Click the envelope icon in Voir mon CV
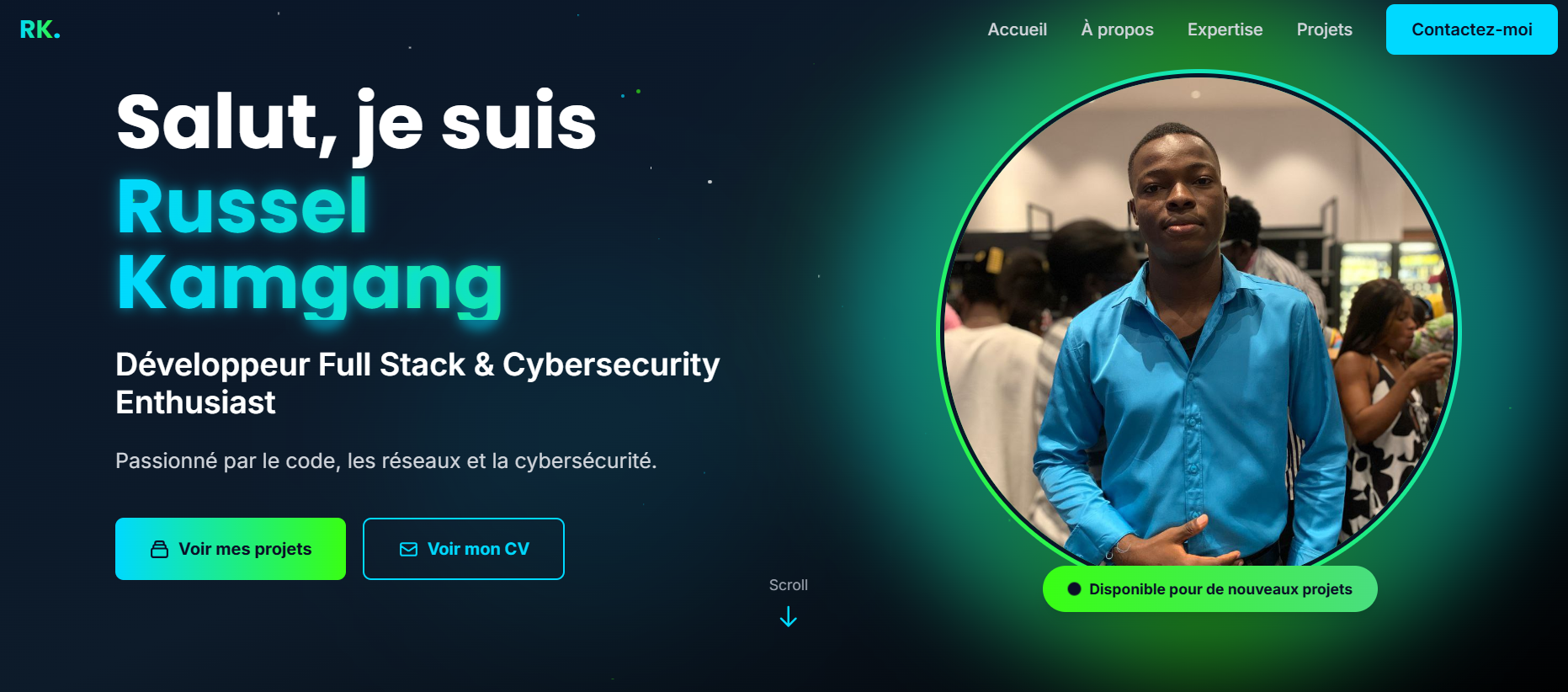Screen dimensions: 1568x692 coord(408,549)
